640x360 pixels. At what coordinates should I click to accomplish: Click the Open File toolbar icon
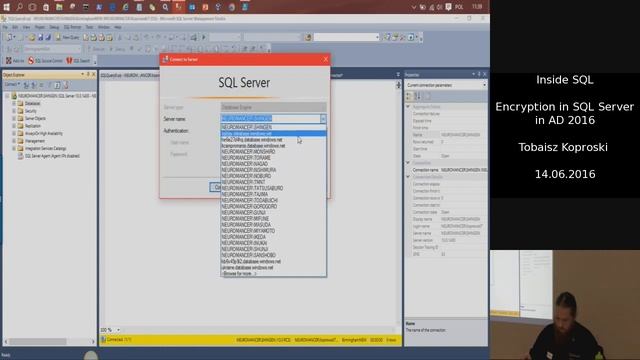click(31, 38)
